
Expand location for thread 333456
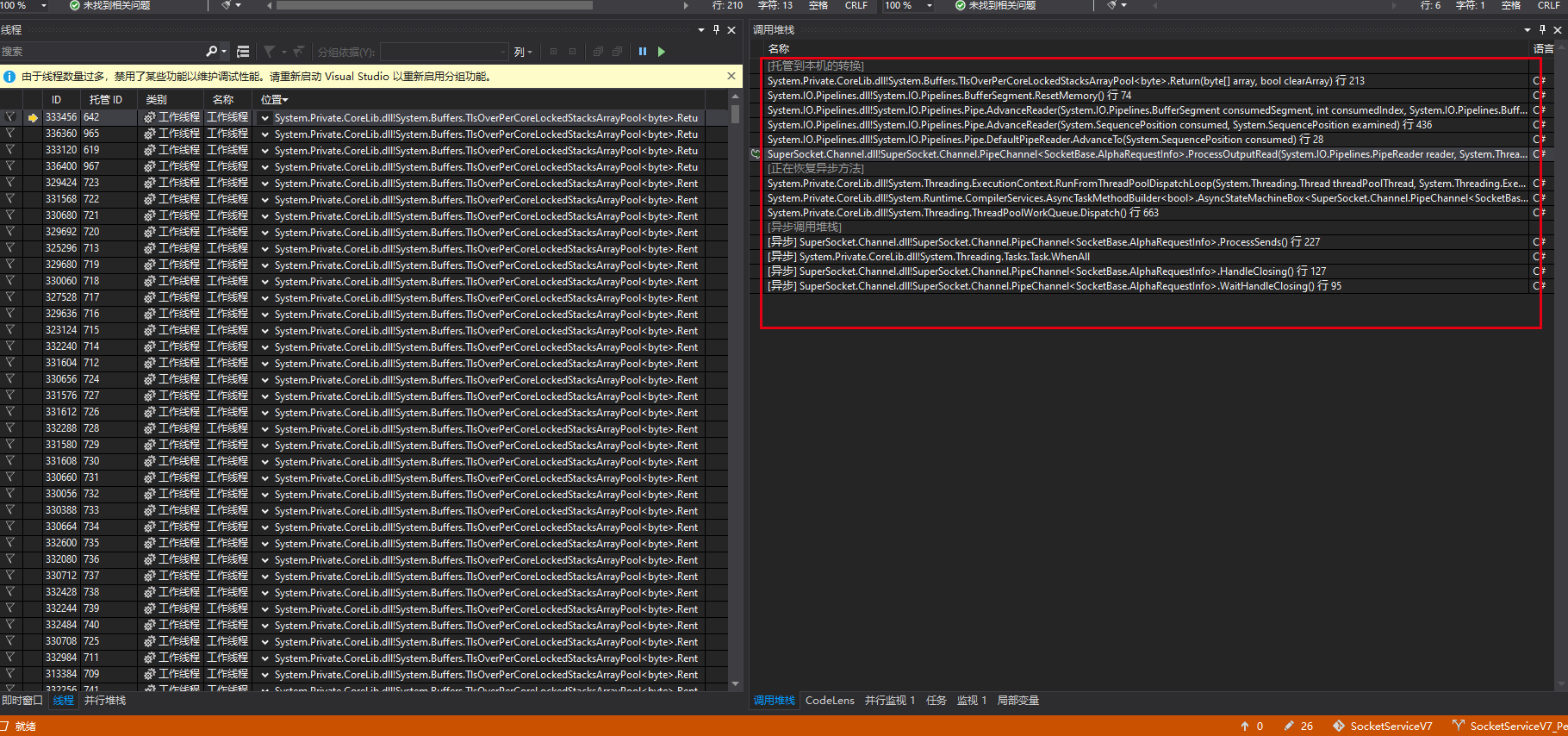tap(265, 118)
